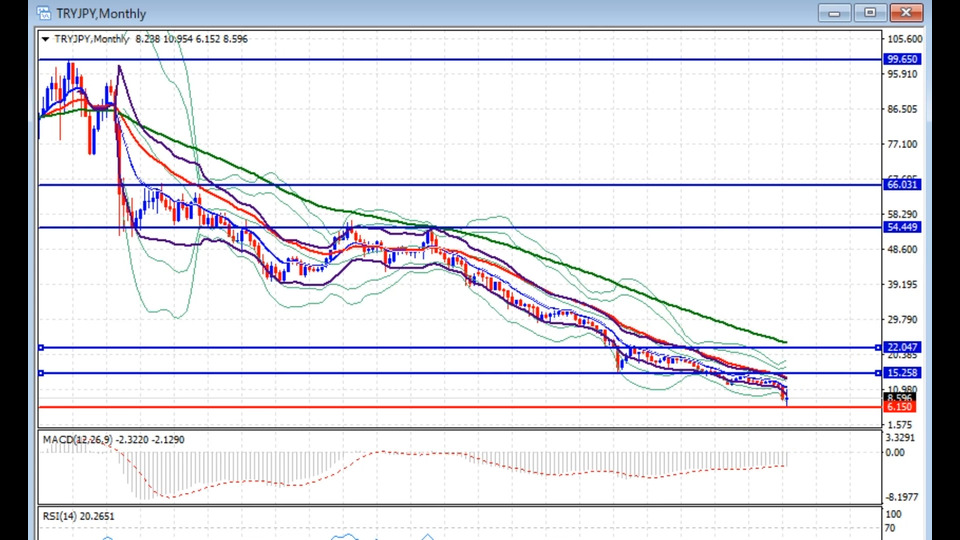
Task: Close the TRYJPY chart window
Action: (906, 13)
